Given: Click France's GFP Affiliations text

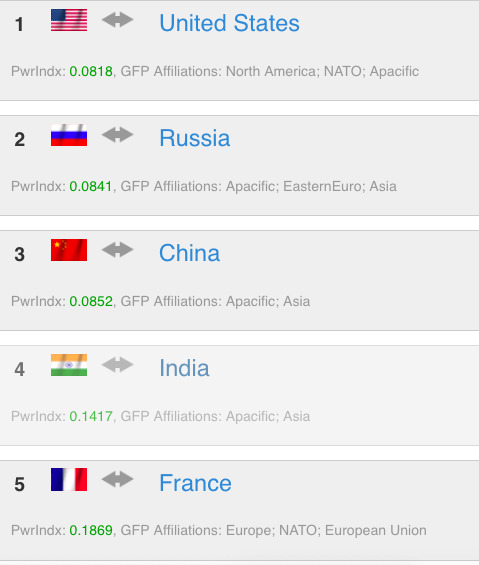Looking at the screenshot, I should pyautogui.click(x=274, y=530).
